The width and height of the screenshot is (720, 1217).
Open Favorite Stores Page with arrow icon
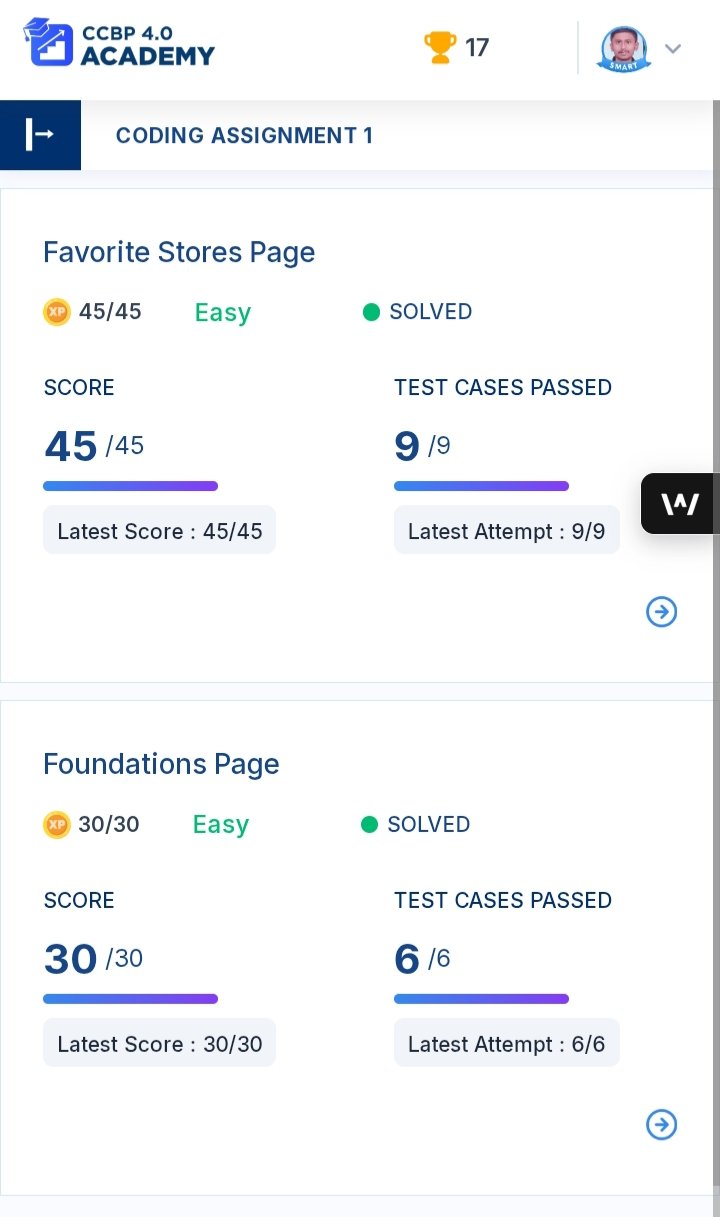[x=662, y=612]
